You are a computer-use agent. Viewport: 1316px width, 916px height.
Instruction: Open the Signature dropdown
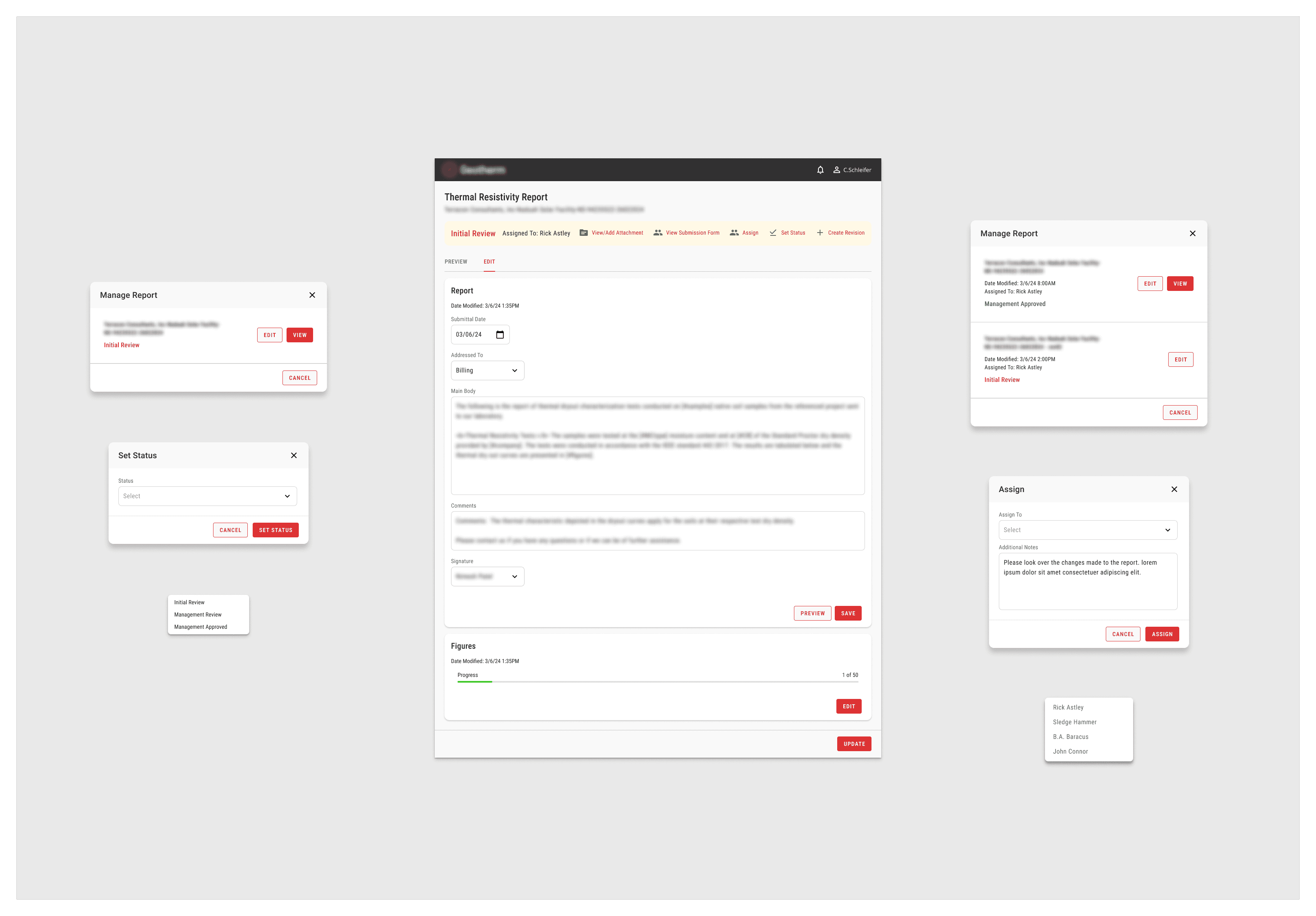click(x=487, y=576)
